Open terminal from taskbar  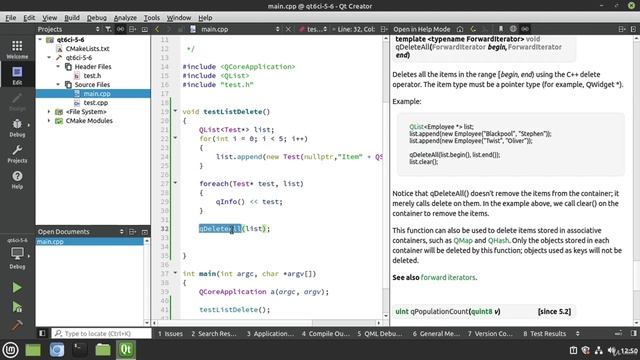(x=80, y=350)
